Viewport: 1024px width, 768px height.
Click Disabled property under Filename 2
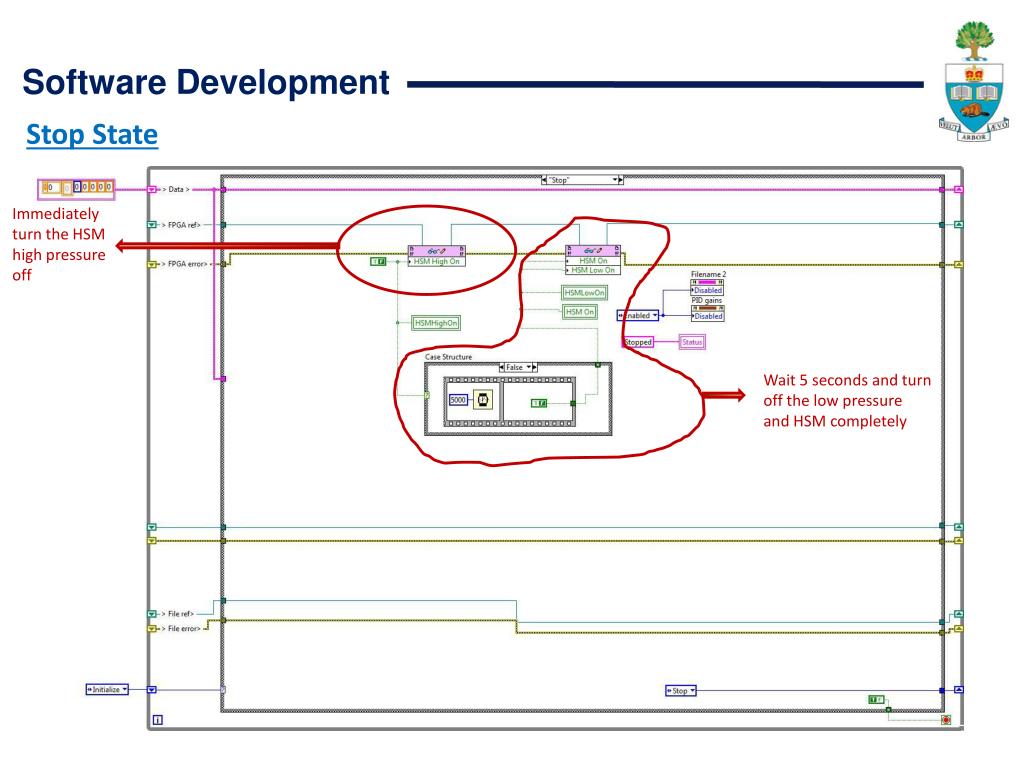click(x=708, y=291)
